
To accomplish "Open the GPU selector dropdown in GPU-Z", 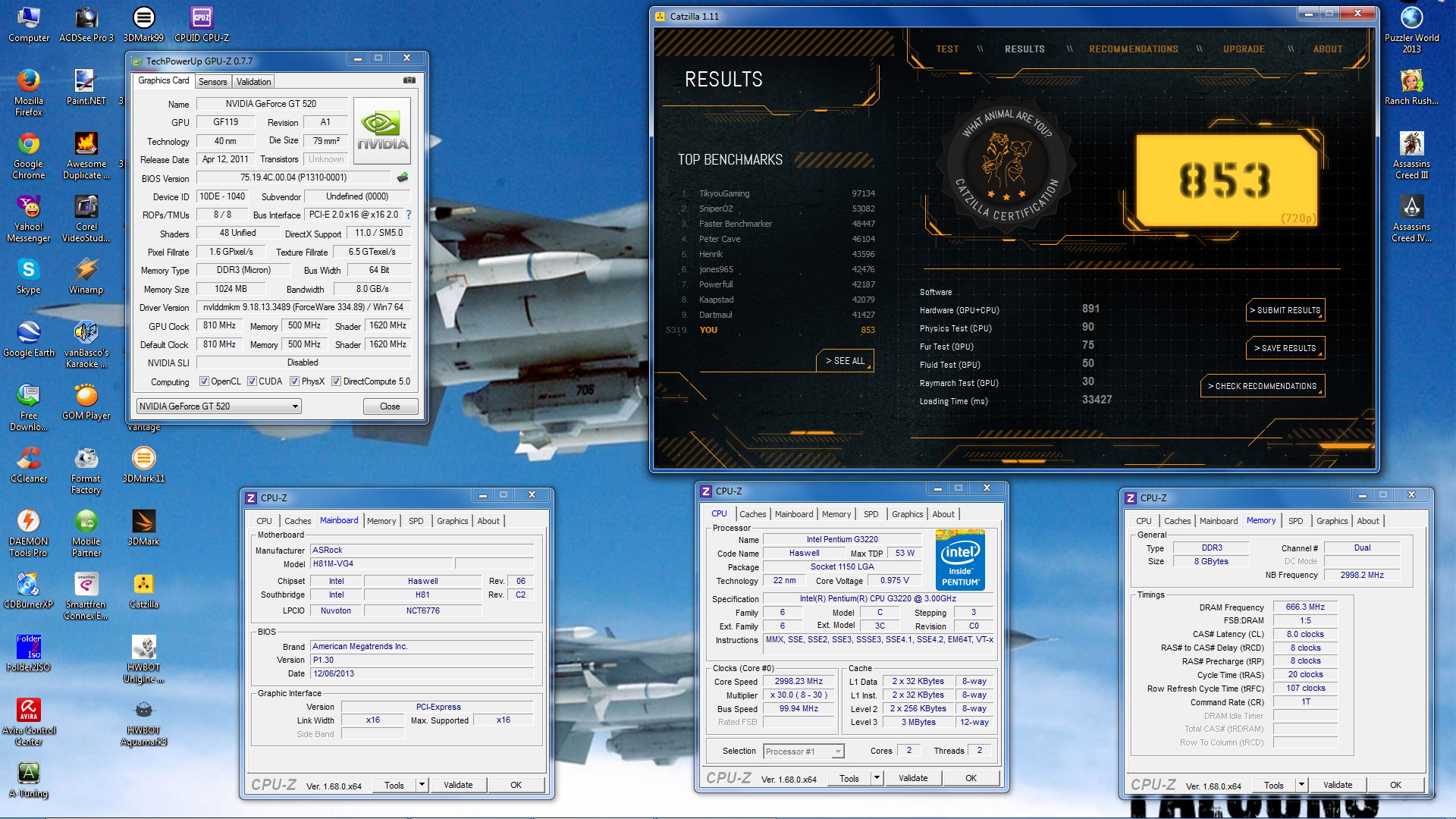I will point(218,406).
